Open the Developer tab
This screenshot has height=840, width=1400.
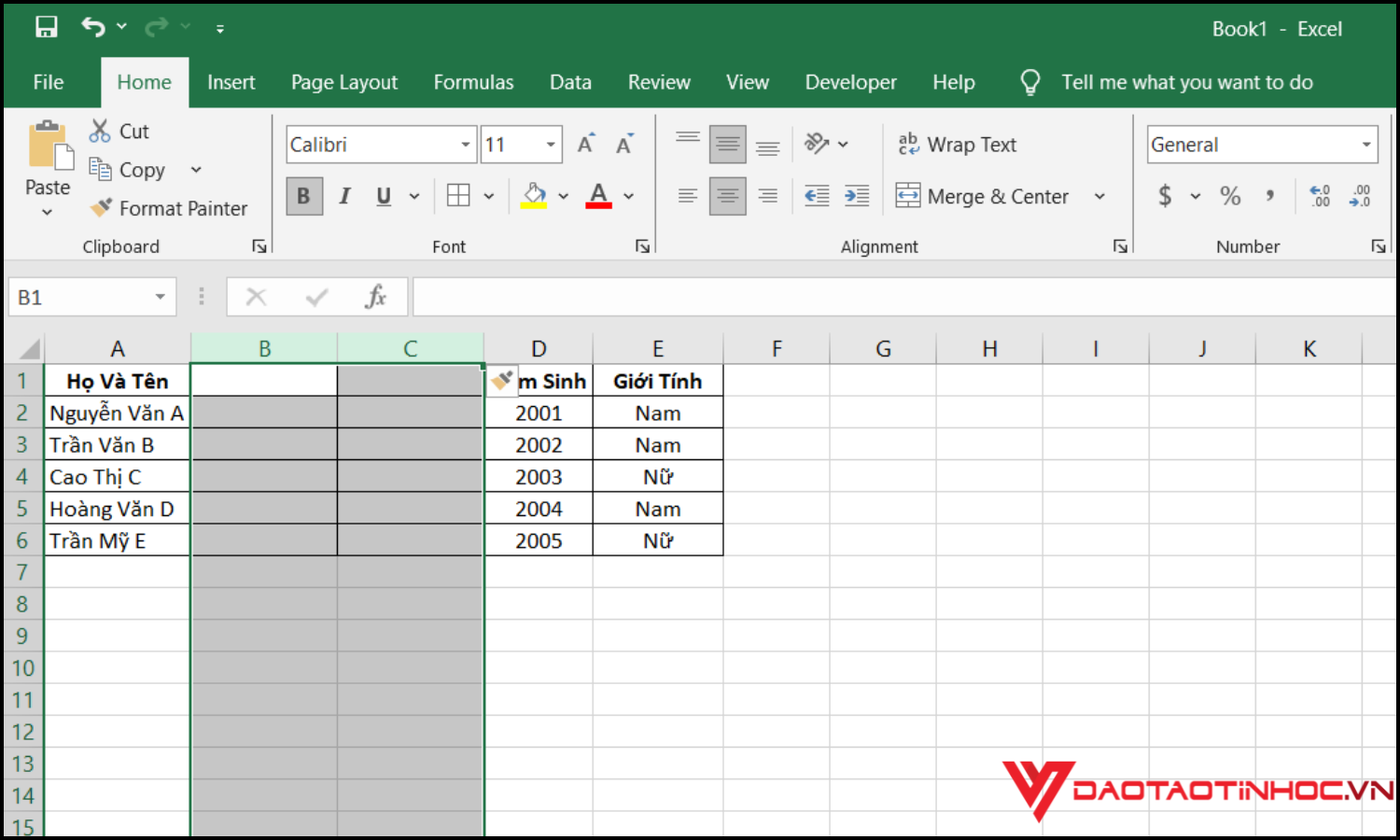tap(850, 82)
